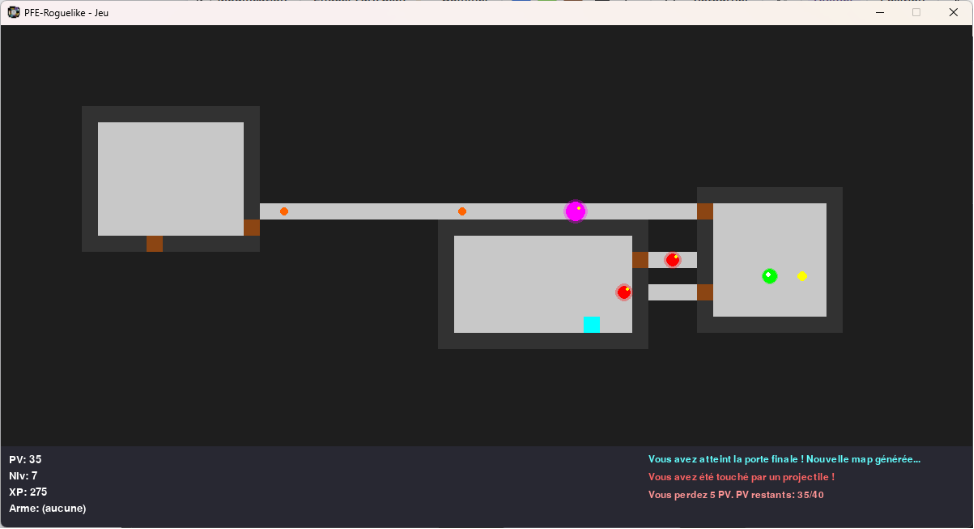Click the cyan square exit tile
Image resolution: width=974 pixels, height=529 pixels.
pos(591,324)
